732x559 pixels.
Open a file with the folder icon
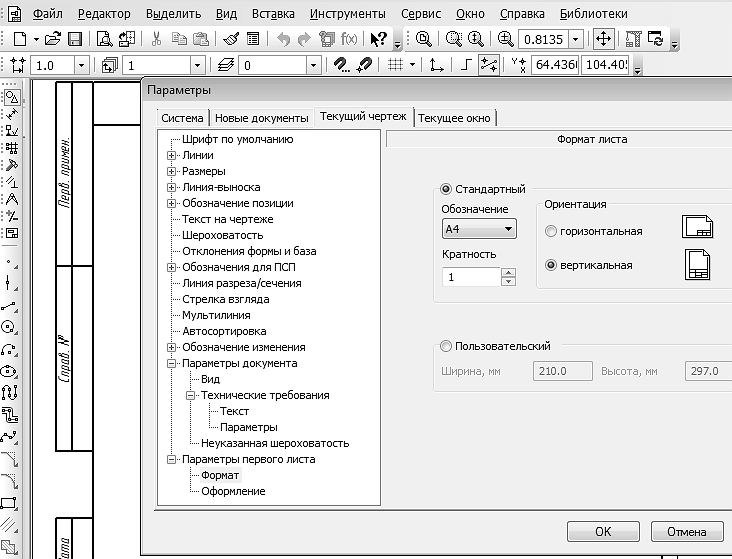52,39
